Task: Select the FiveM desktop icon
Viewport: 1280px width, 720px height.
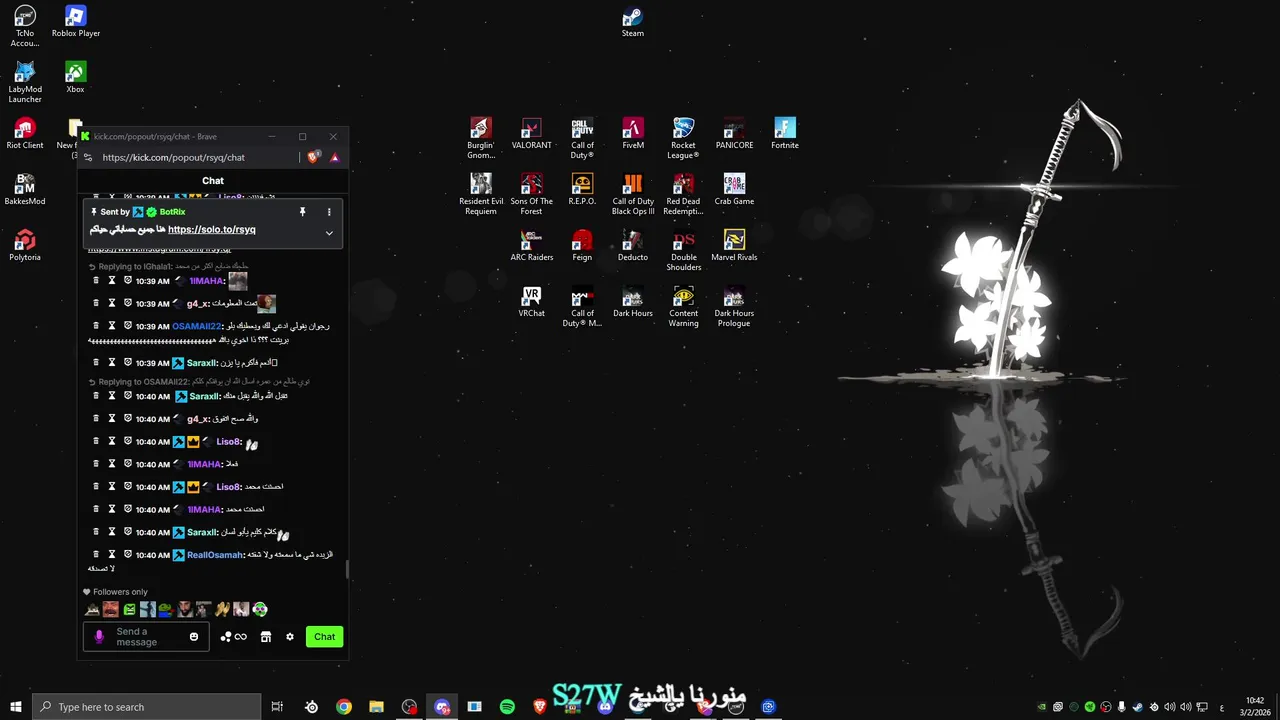Action: [633, 134]
